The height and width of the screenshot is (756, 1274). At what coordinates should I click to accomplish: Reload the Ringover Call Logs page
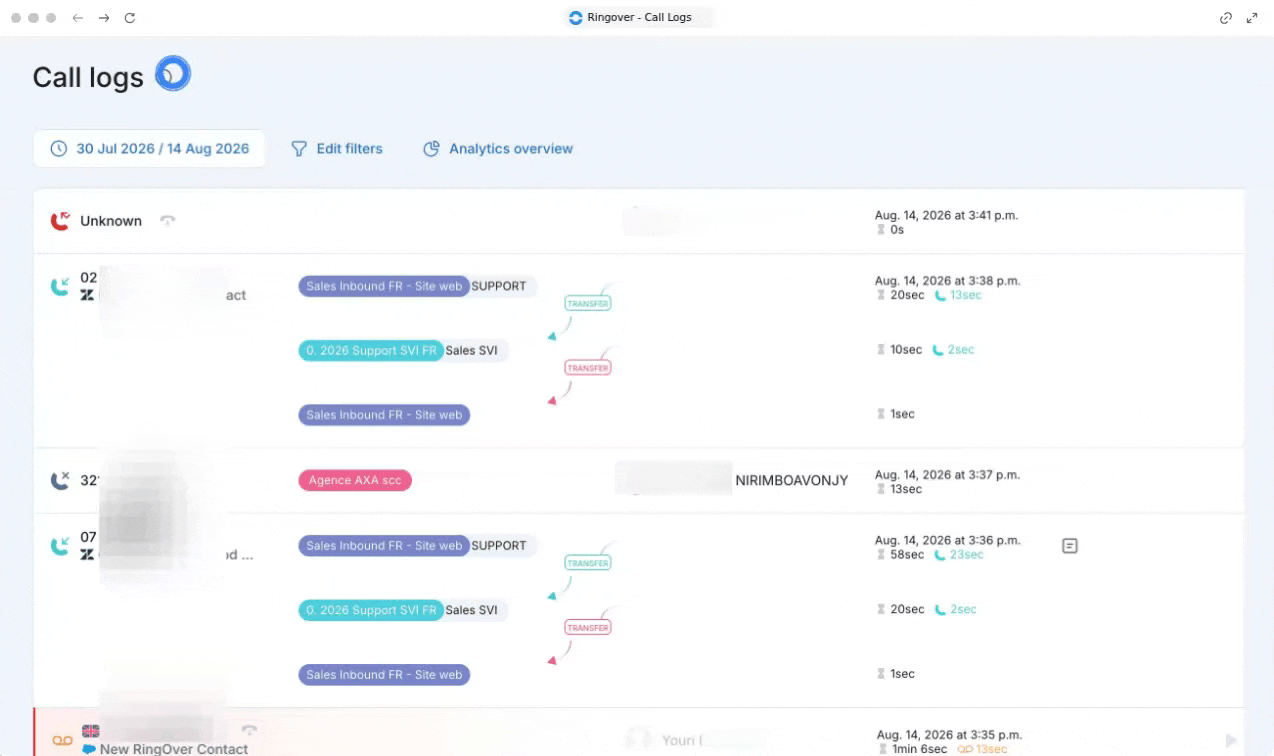click(x=130, y=18)
